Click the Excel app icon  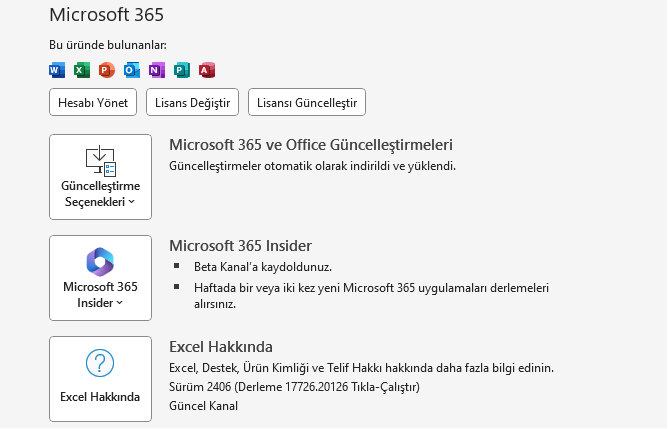coord(82,70)
